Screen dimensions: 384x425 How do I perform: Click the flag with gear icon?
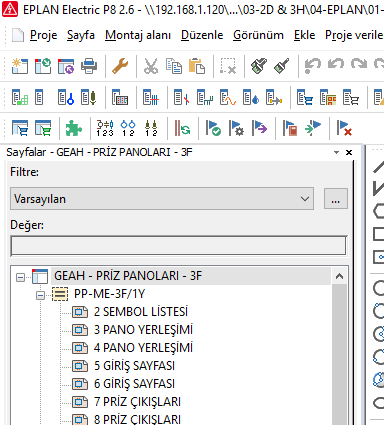pos(236,128)
